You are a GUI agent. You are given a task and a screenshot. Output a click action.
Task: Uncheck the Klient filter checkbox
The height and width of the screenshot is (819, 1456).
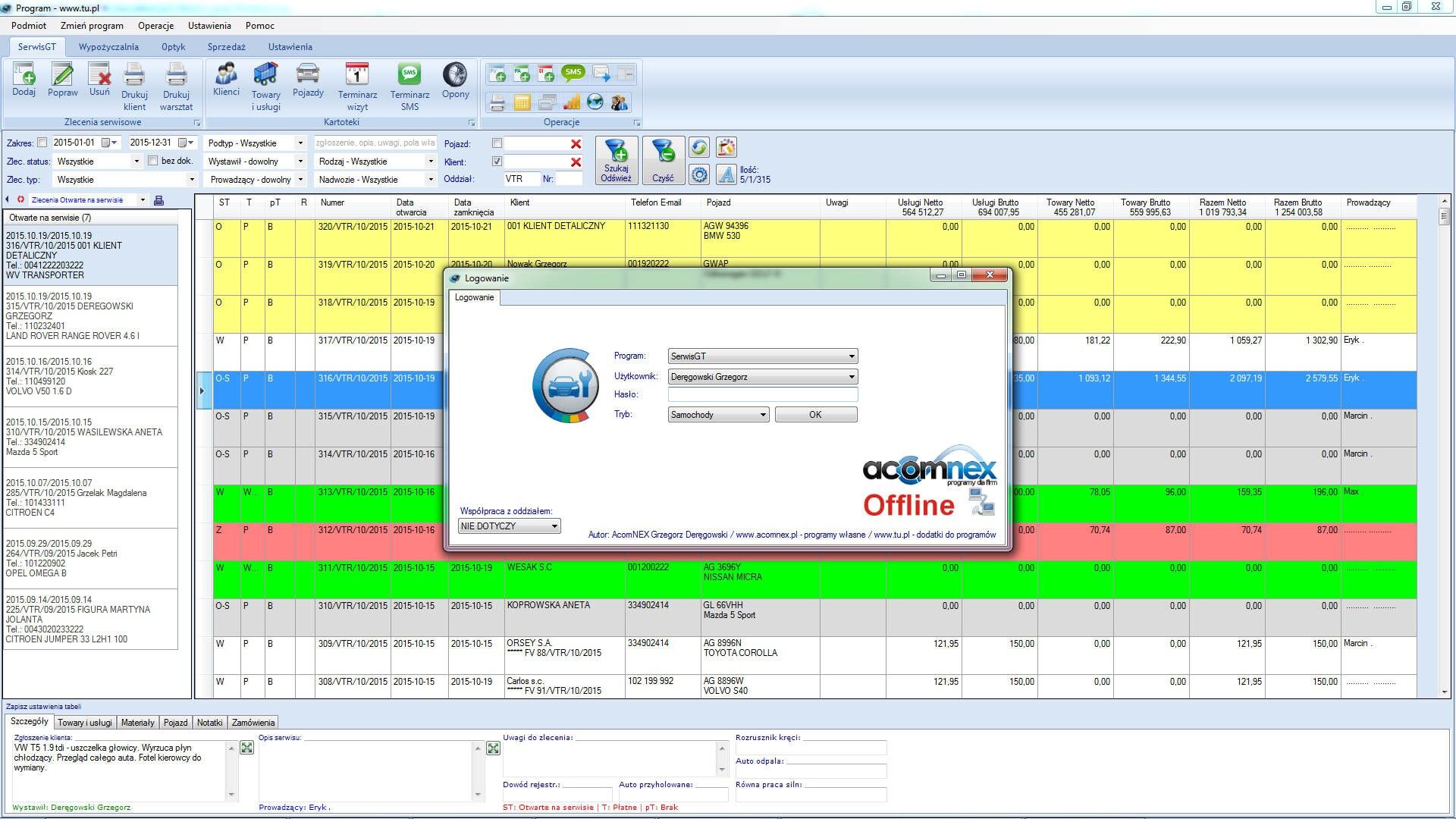pyautogui.click(x=497, y=162)
